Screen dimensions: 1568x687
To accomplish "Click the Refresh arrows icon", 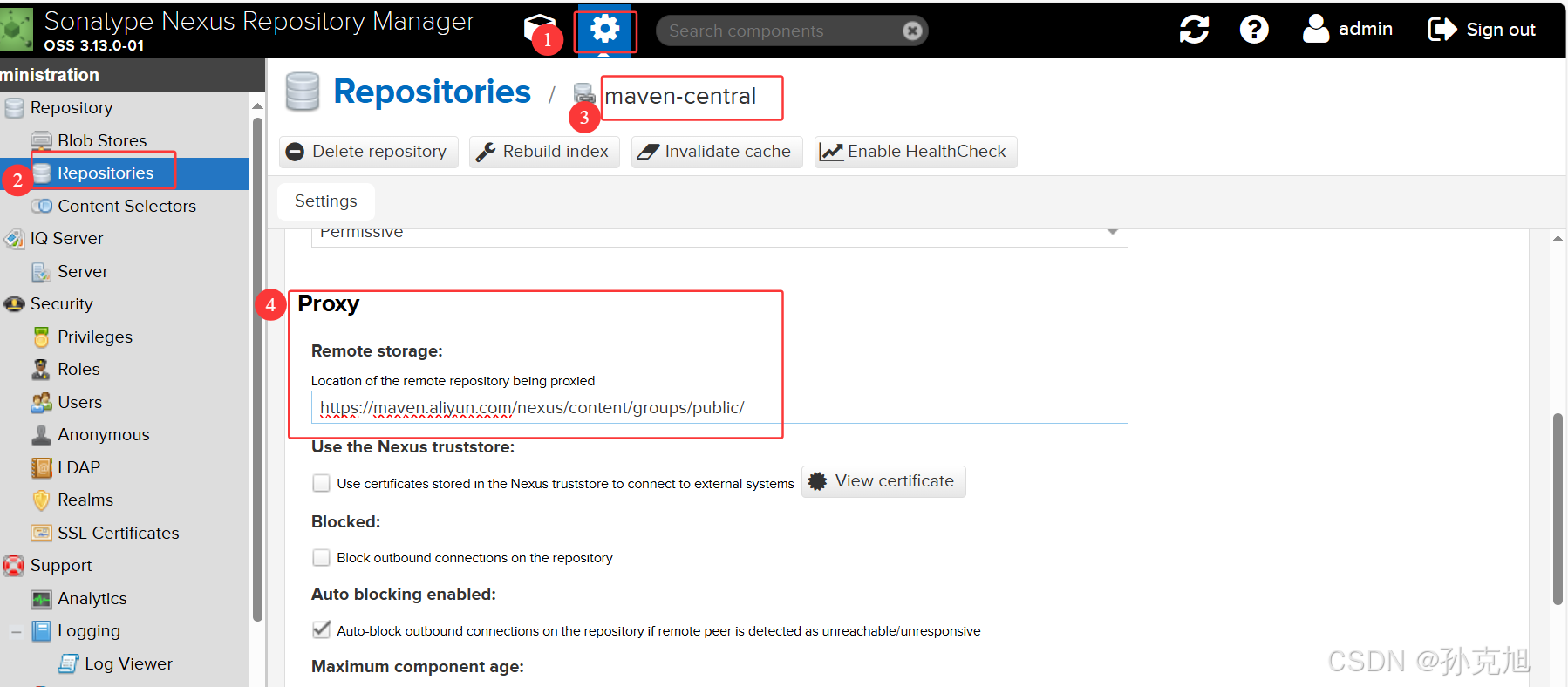I will click(x=1194, y=30).
